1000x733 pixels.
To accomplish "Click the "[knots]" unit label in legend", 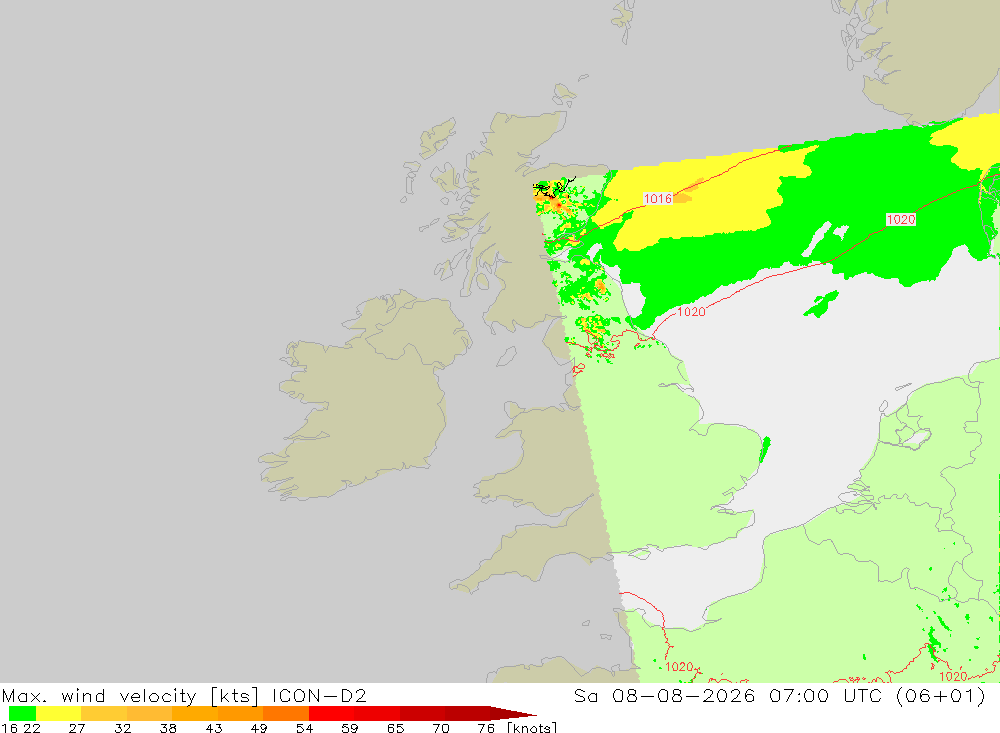I will [532, 728].
